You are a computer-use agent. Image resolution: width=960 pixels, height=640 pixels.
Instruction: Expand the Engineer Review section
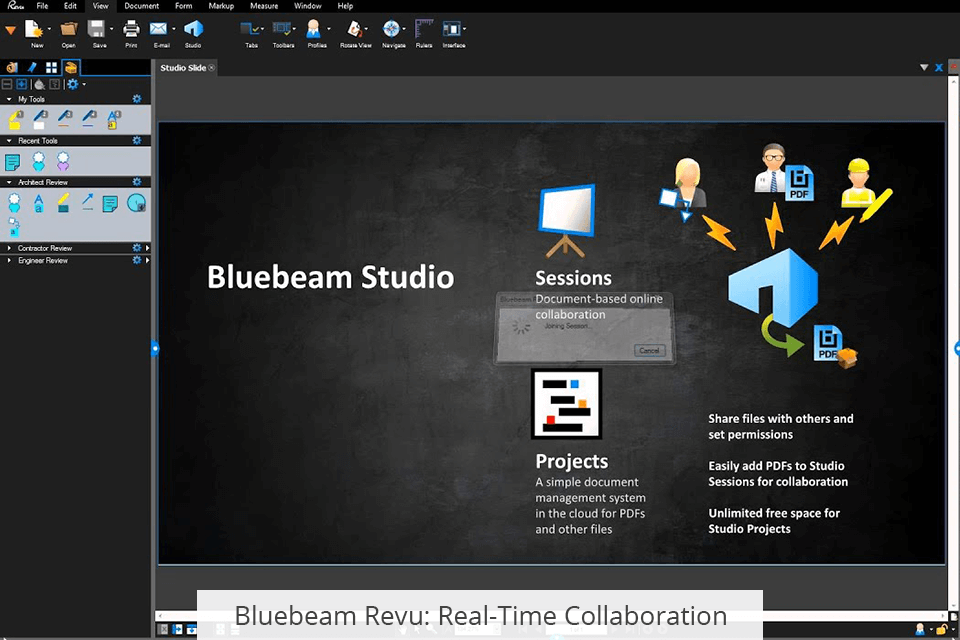[x=9, y=260]
